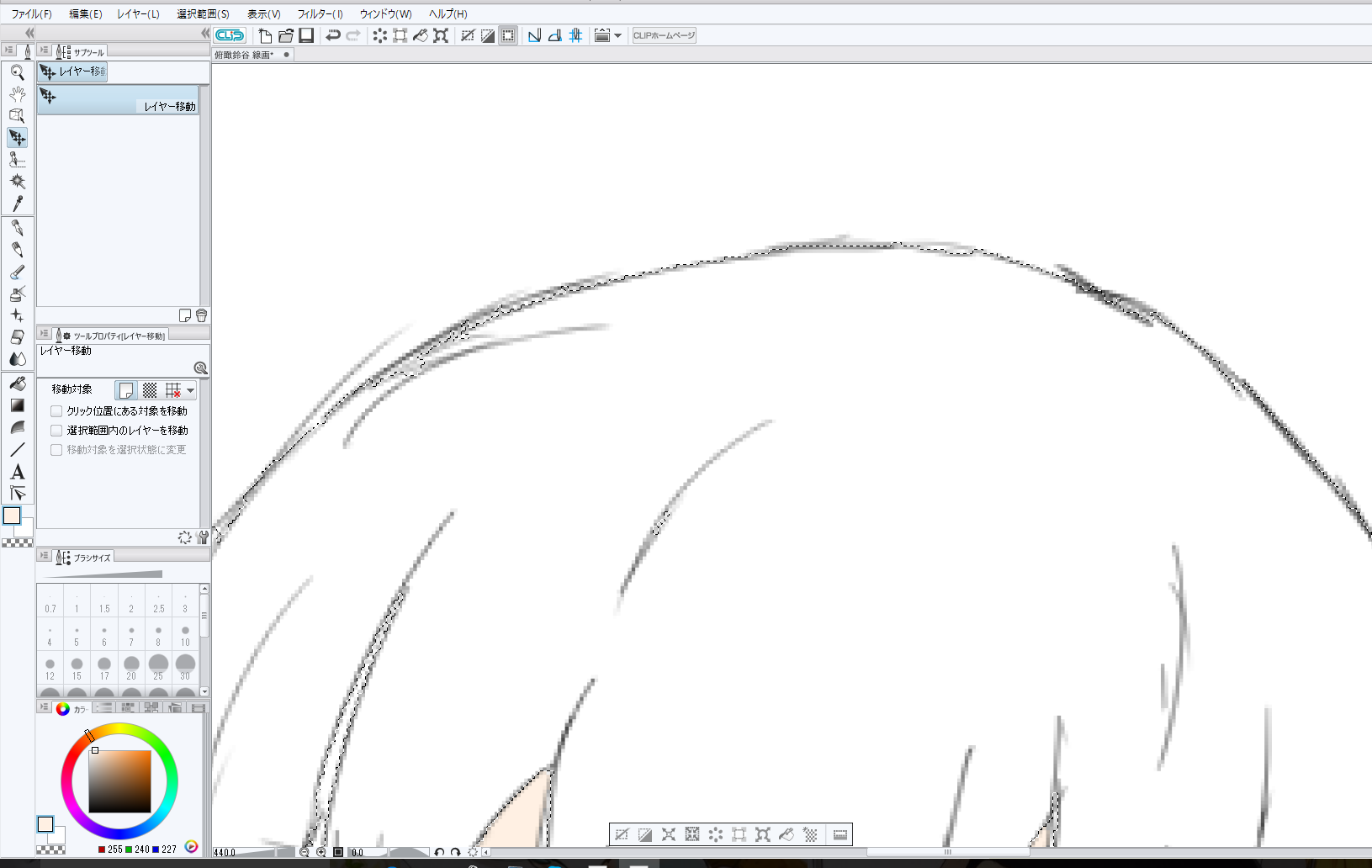1372x868 pixels.
Task: Choose brush size 10 preset
Action: pos(185,634)
